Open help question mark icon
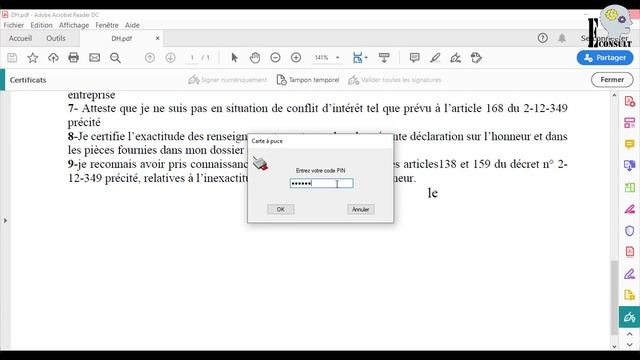The height and width of the screenshot is (360, 640). (x=542, y=38)
